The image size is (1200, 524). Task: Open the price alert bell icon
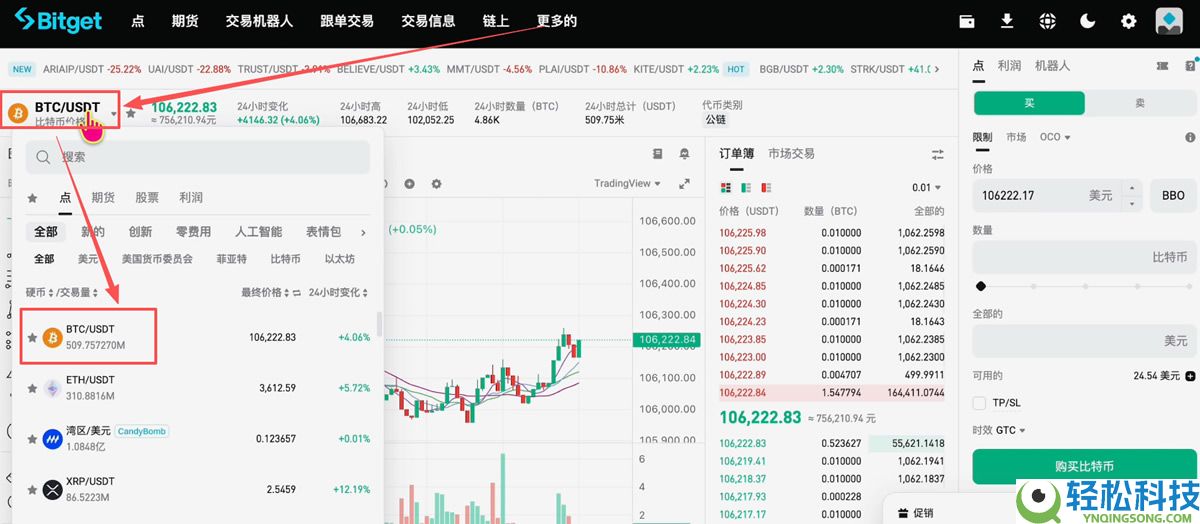tap(684, 154)
